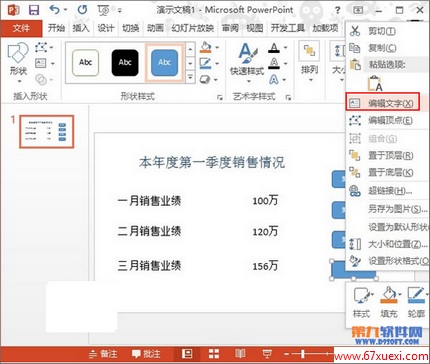
Task: Toggle Normal view button in status bar
Action: (187, 354)
